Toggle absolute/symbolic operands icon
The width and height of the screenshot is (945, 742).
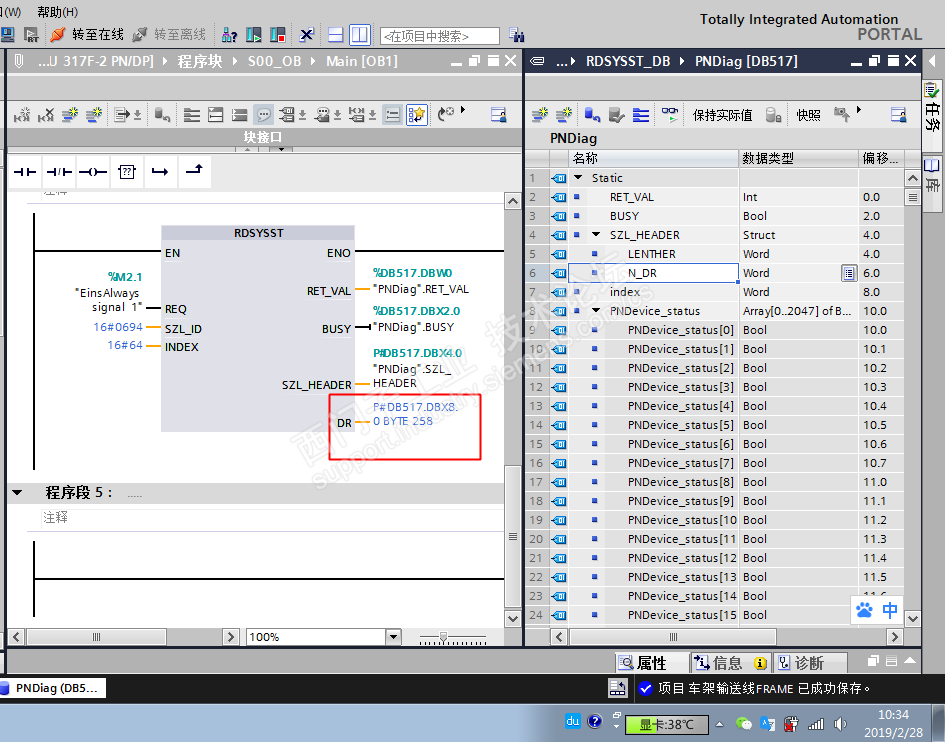[x=287, y=115]
